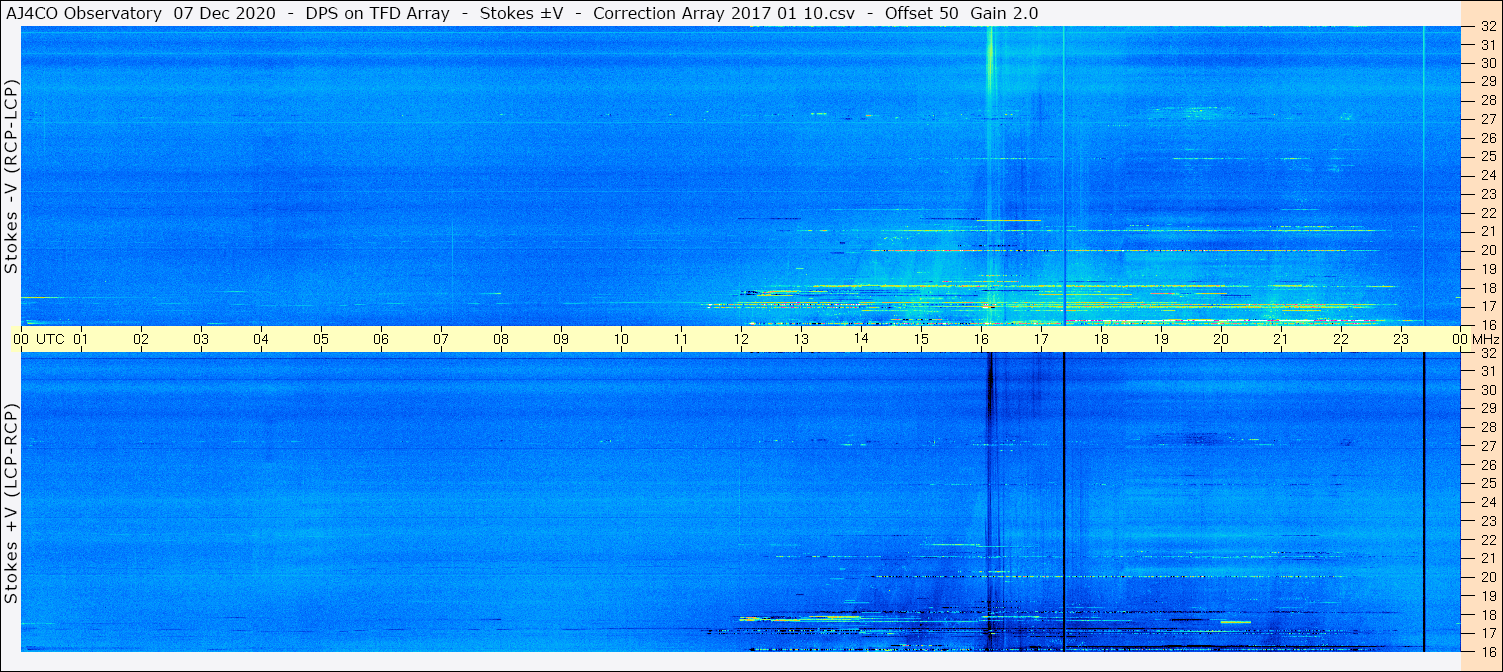Select the 02 hour marker on the time axis
The height and width of the screenshot is (672, 1503).
[141, 339]
